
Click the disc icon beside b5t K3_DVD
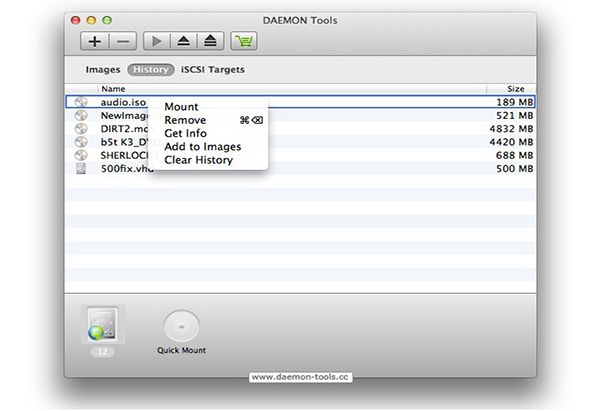coord(81,142)
